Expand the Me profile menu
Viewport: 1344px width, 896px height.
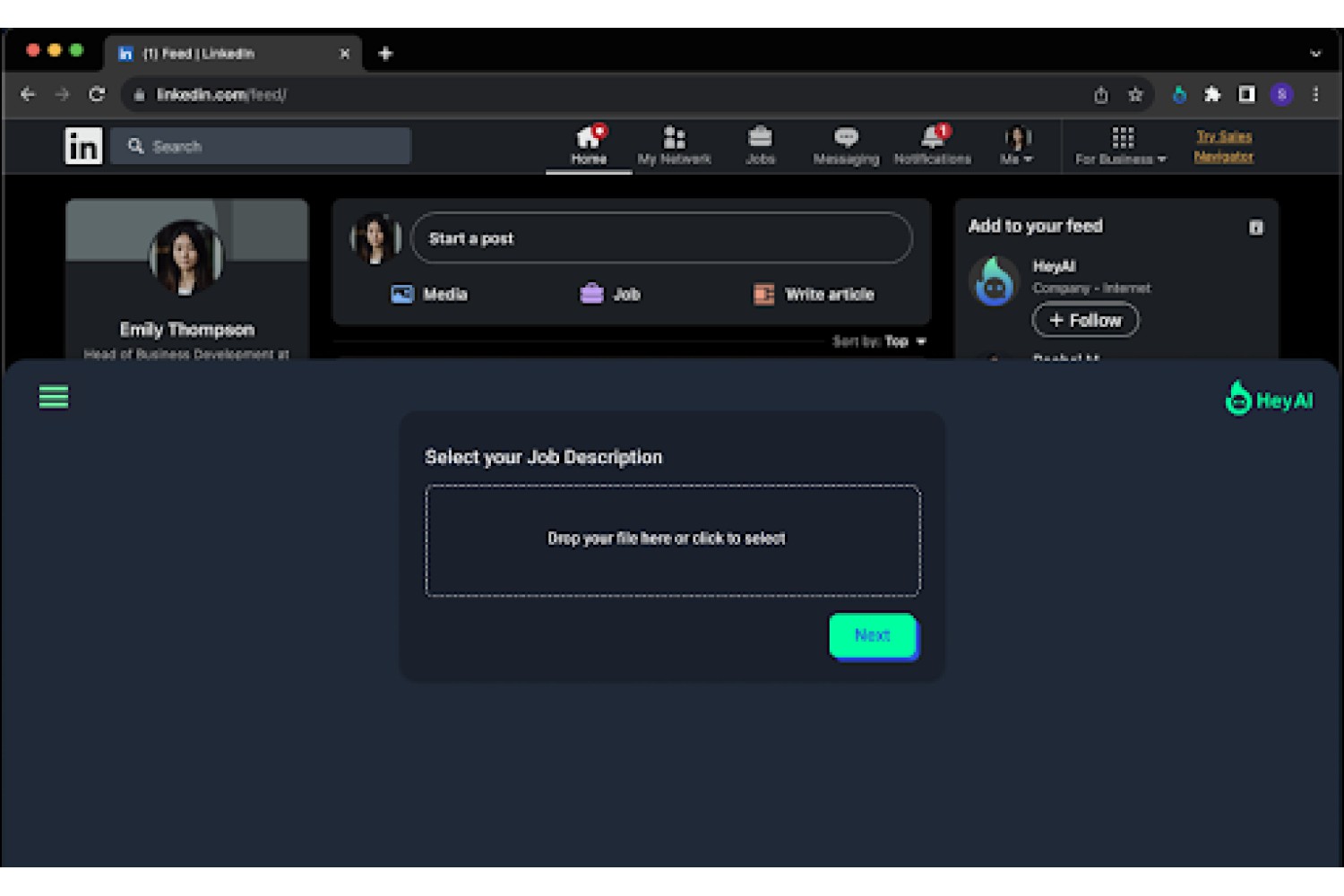pos(1017,146)
